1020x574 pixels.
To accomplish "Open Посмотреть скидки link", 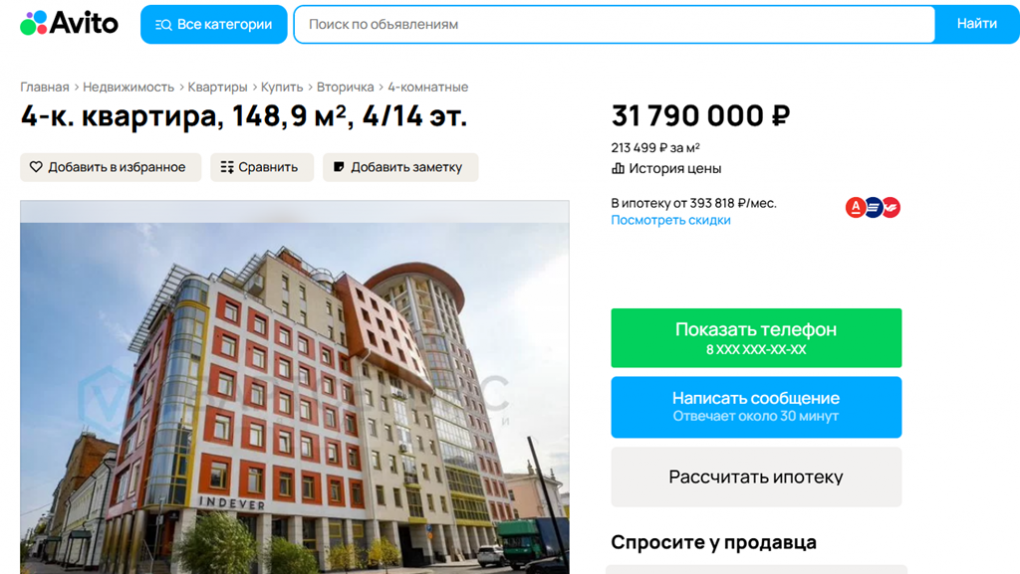I will [670, 220].
